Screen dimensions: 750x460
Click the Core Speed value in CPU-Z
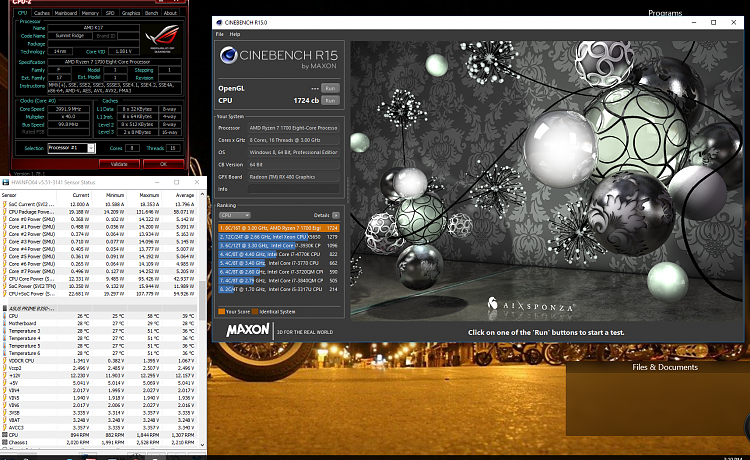pyautogui.click(x=68, y=109)
